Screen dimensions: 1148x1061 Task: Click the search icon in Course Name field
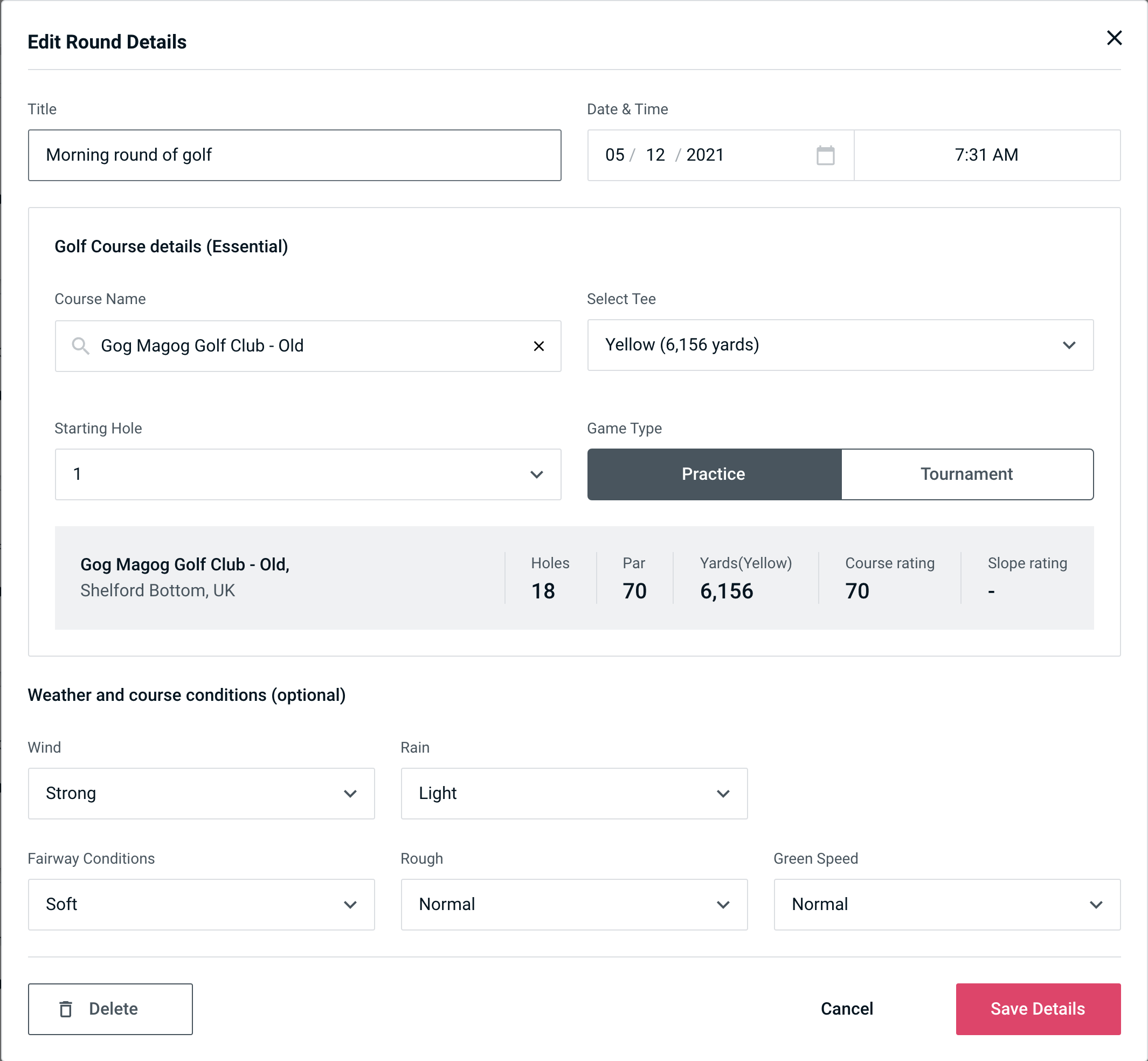point(80,346)
